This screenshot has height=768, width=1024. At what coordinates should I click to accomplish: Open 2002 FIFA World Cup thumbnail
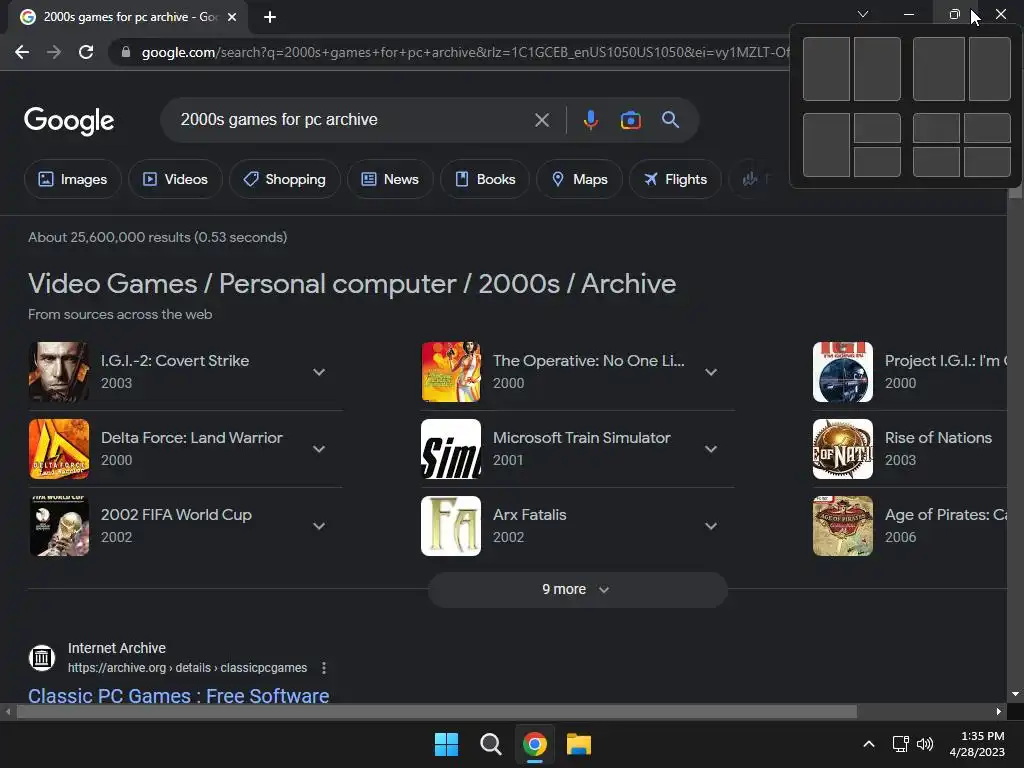[59, 526]
